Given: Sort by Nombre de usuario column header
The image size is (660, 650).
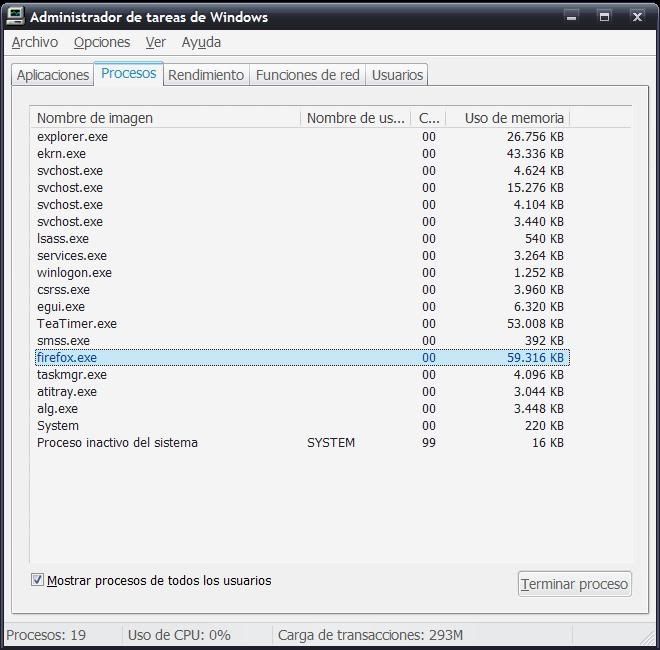Looking at the screenshot, I should [x=356, y=118].
